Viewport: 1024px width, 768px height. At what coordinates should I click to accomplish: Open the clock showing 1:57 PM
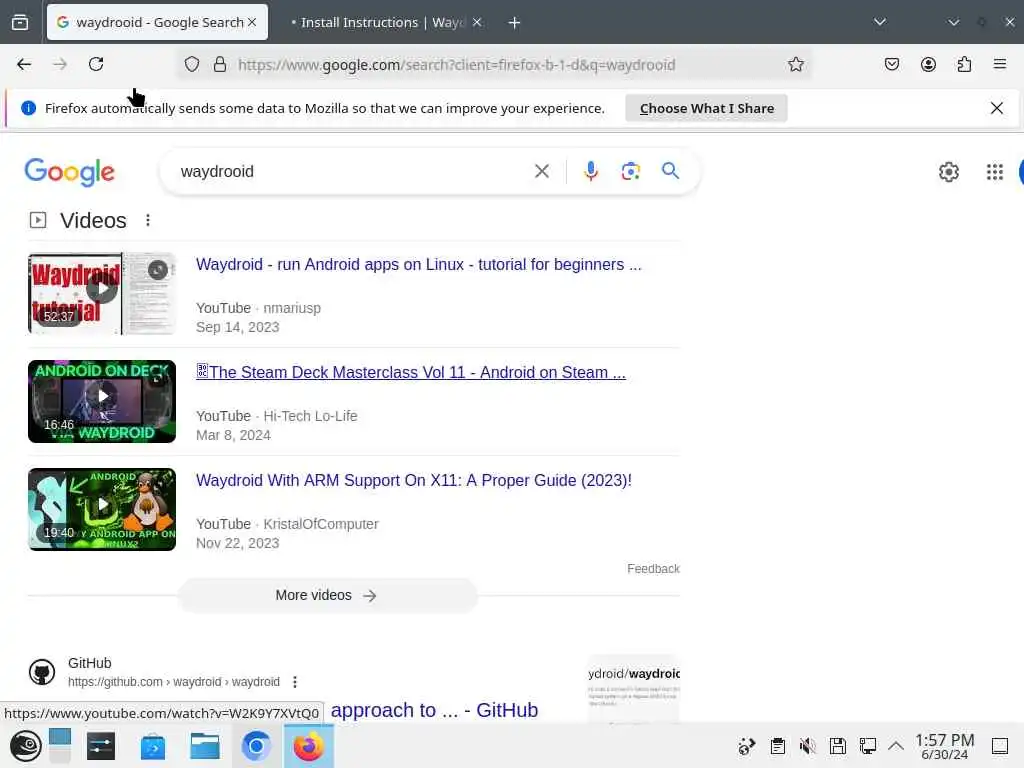coord(944,746)
